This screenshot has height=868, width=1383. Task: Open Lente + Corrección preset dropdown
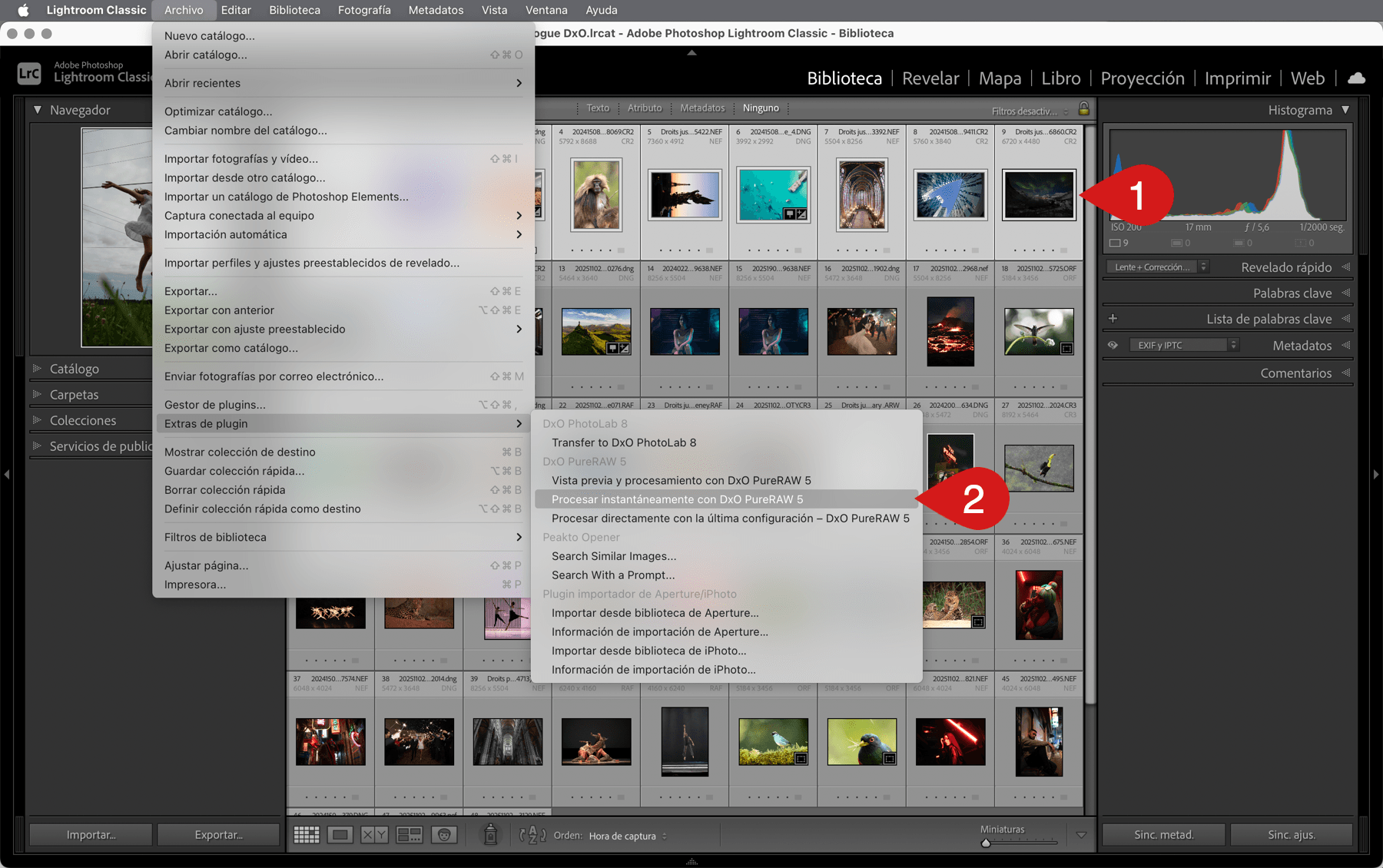coord(1158,267)
